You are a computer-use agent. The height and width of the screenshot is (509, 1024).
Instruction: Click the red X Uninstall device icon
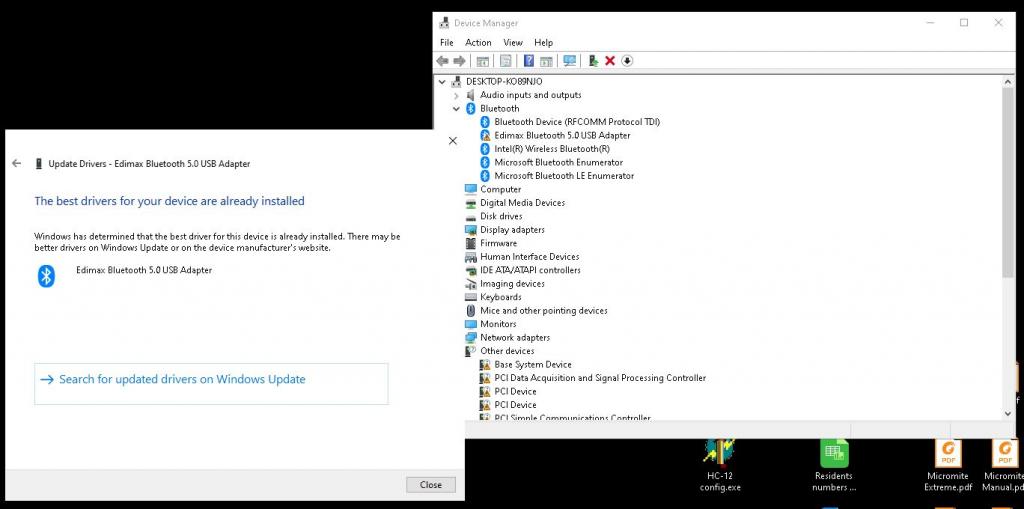pyautogui.click(x=610, y=61)
